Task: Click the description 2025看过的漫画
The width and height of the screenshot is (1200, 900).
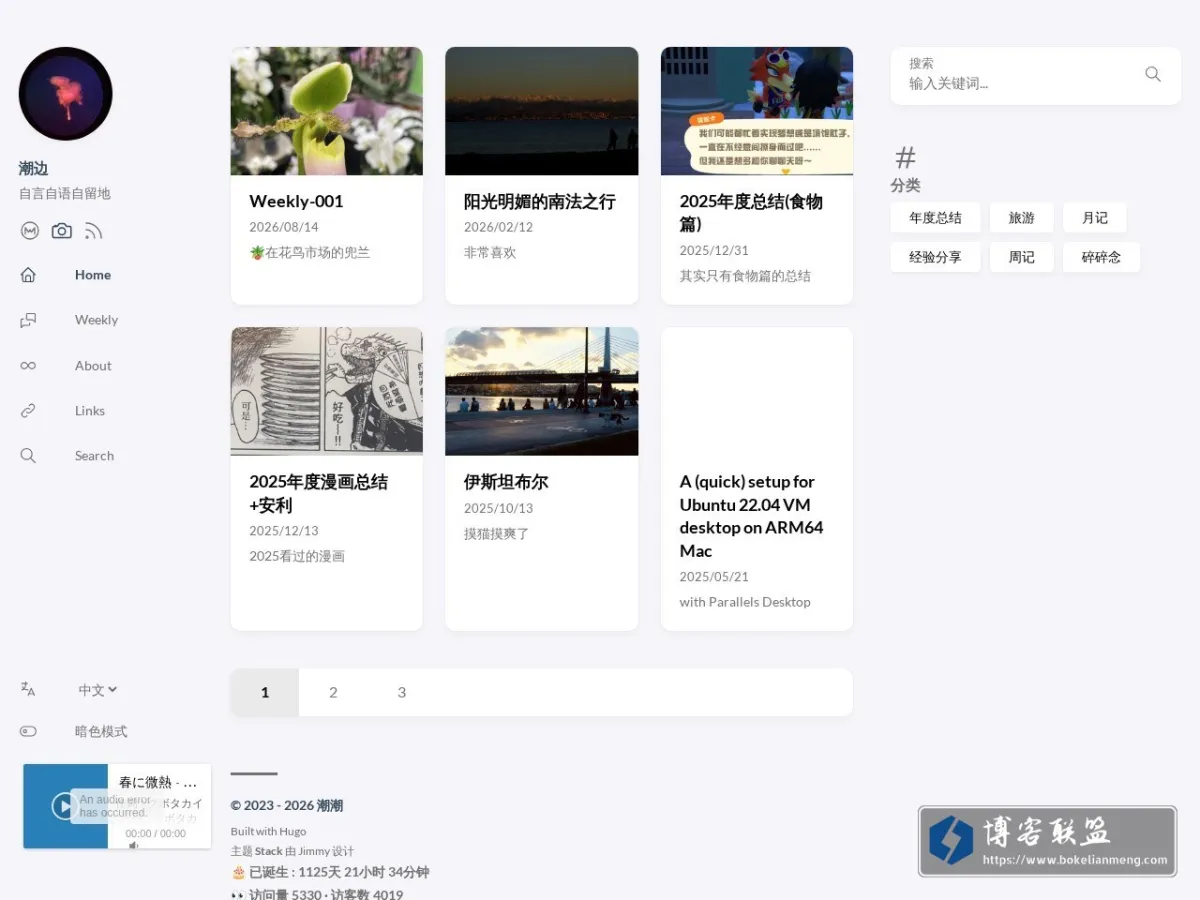Action: (297, 556)
